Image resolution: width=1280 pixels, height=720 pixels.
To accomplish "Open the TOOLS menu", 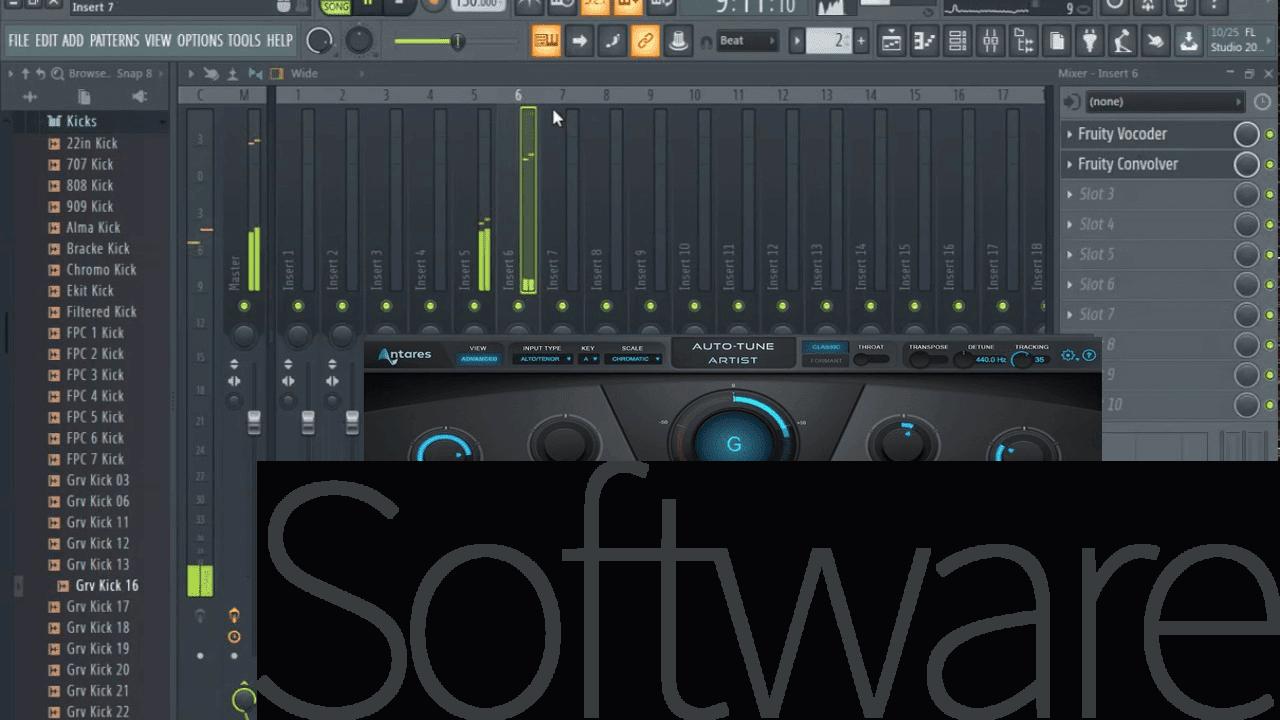I will (244, 41).
